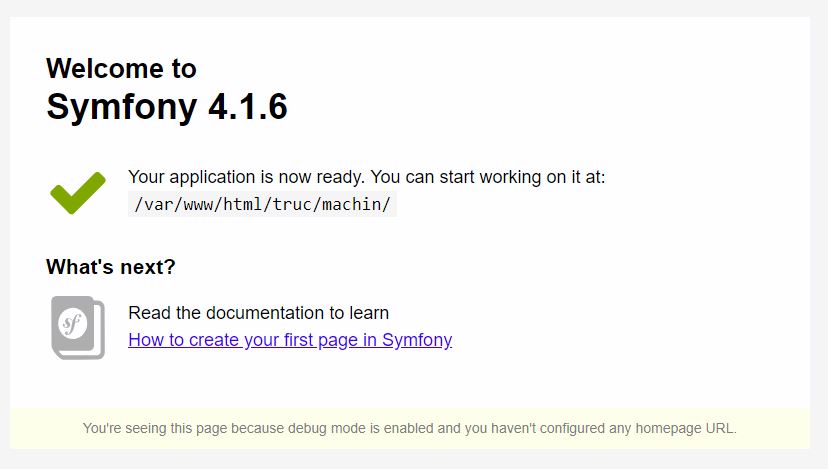
Task: Open 'How to create your first page in Symfony'
Action: click(x=290, y=340)
